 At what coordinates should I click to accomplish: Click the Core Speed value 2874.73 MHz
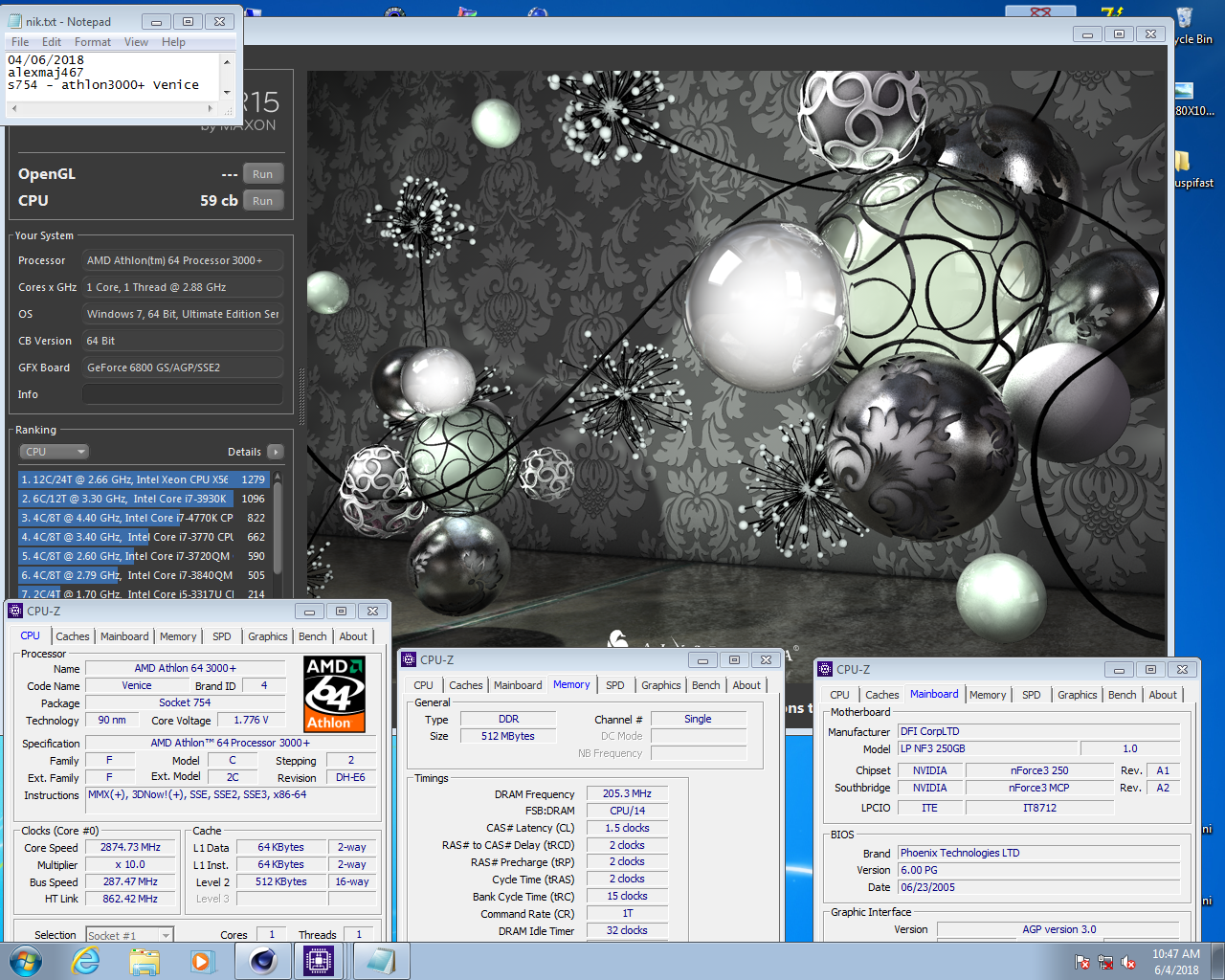[130, 848]
